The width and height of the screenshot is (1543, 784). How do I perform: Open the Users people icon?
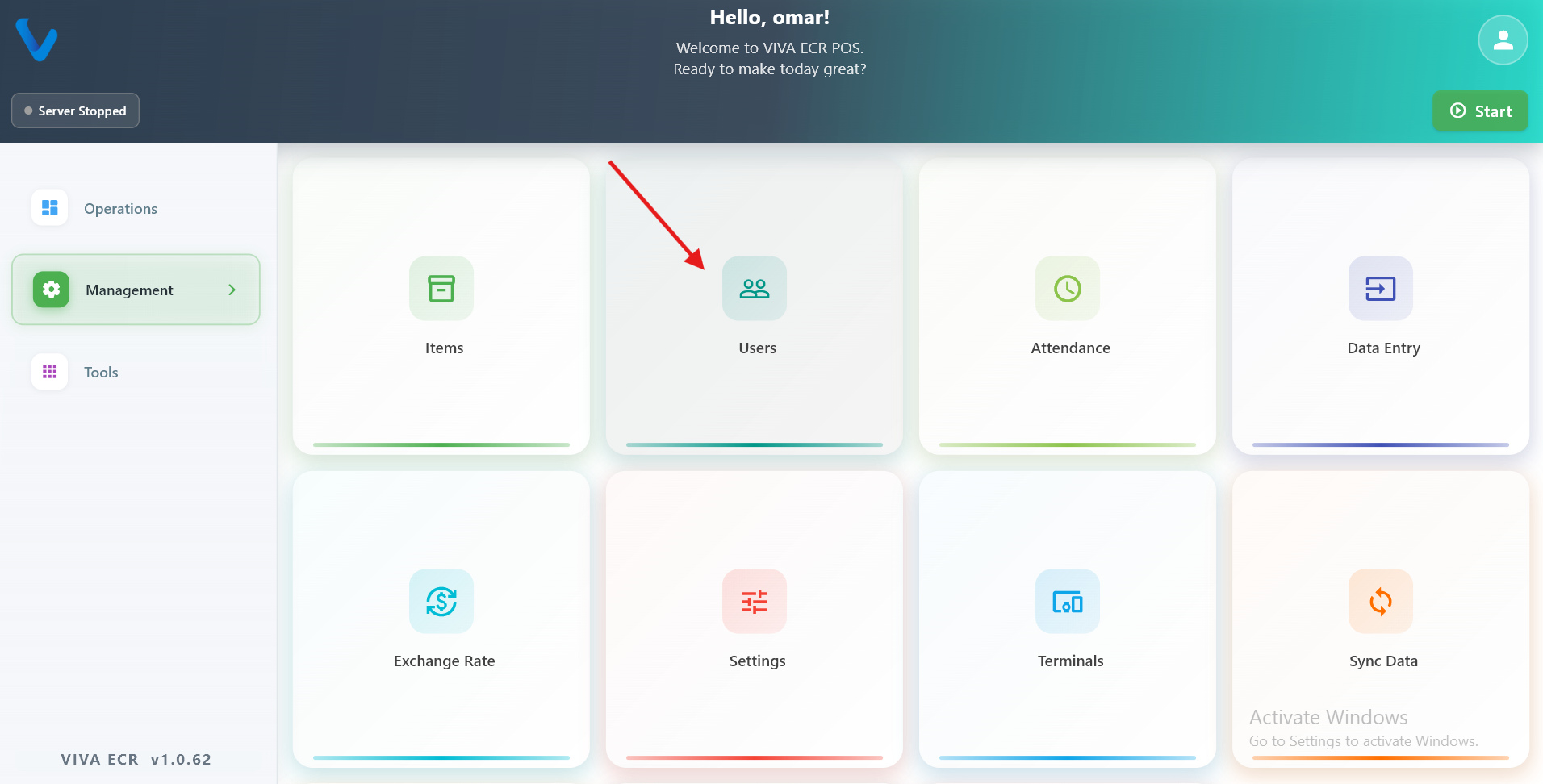755,289
